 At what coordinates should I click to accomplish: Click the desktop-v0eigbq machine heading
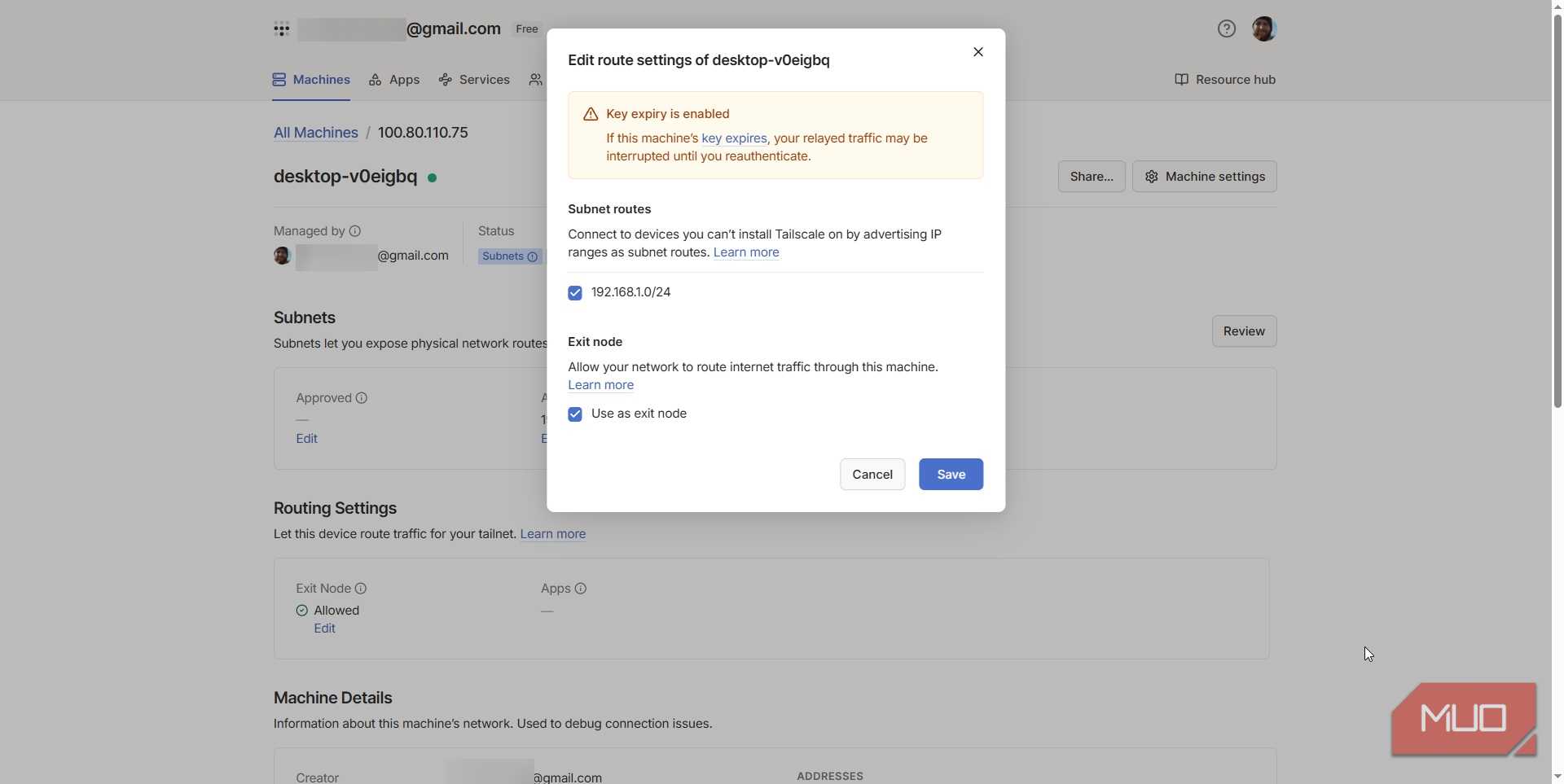click(x=345, y=177)
